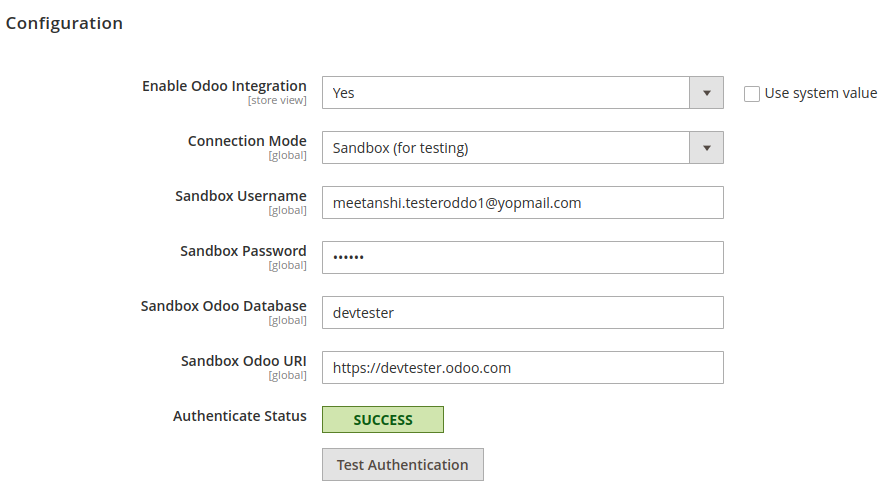Select the Sandbox Odoo Database field
The image size is (886, 498).
[523, 313]
